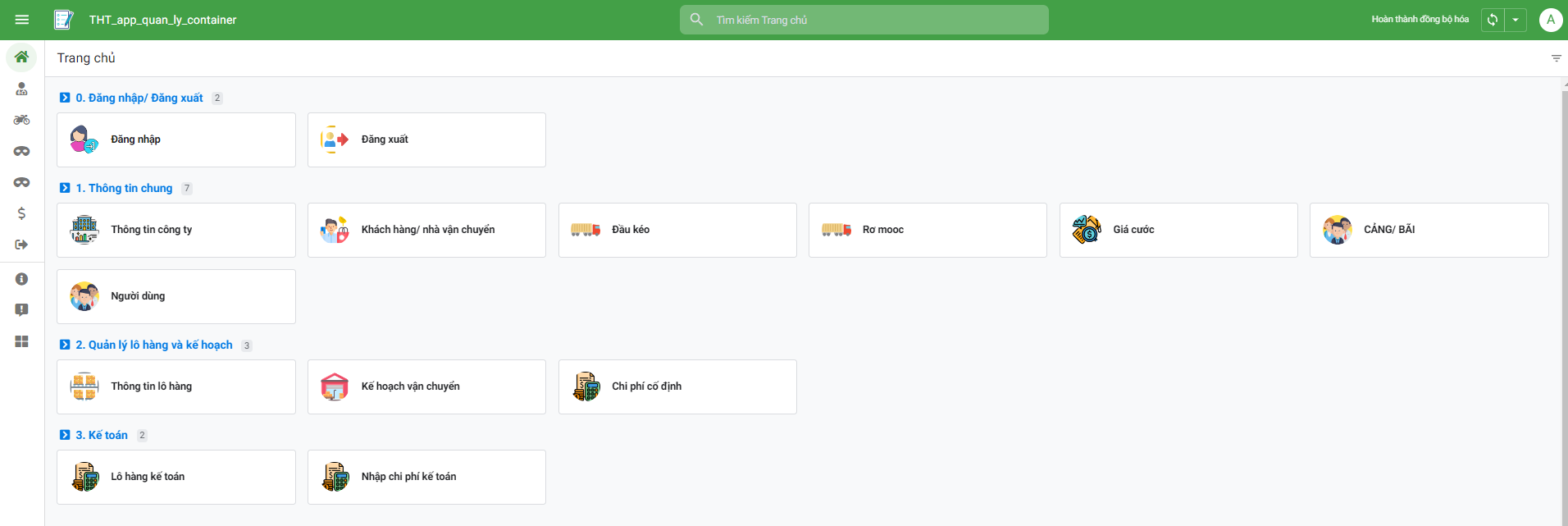Click the dollar sign sidebar icon
The width and height of the screenshot is (1568, 526).
click(x=22, y=213)
